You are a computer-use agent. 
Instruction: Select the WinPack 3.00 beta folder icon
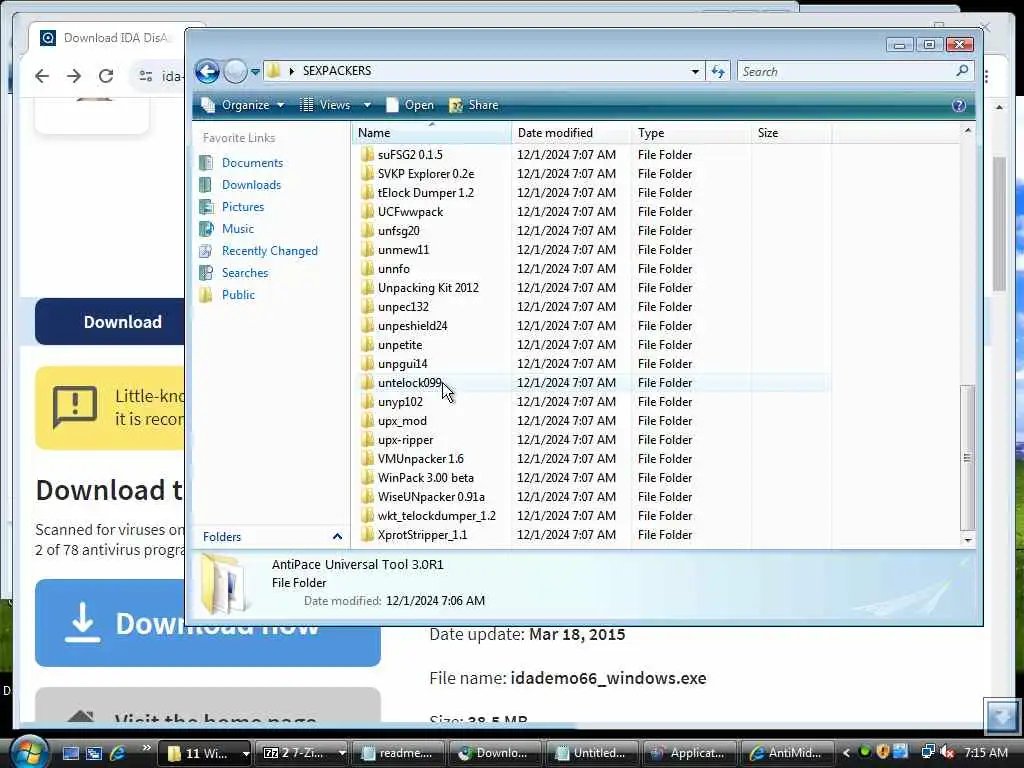(368, 477)
